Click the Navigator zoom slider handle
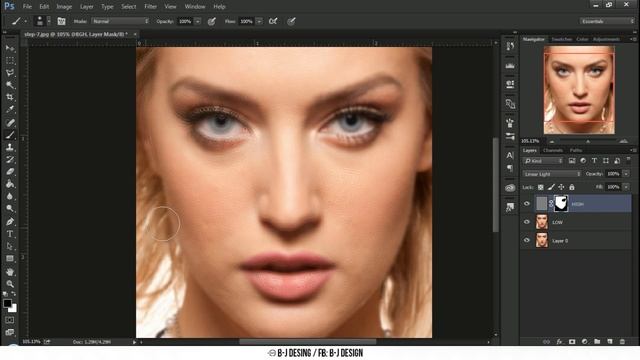 pos(588,141)
